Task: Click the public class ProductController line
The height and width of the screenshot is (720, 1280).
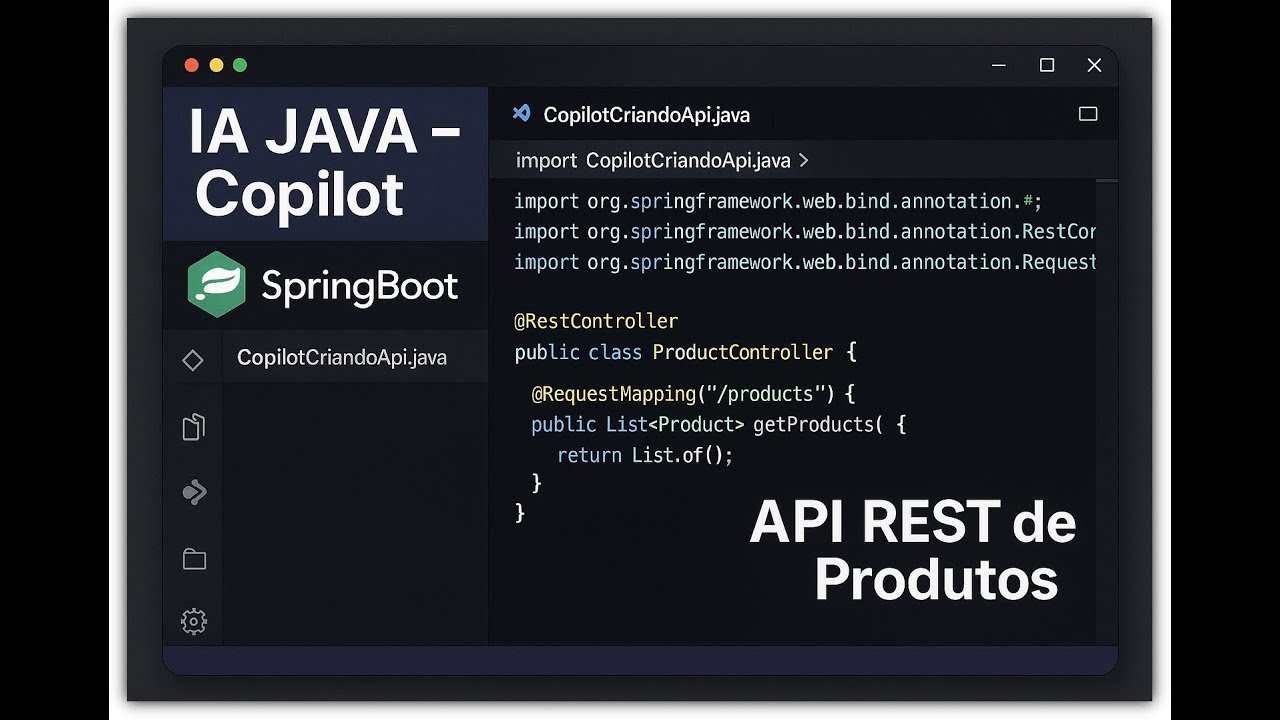Action: (x=686, y=352)
